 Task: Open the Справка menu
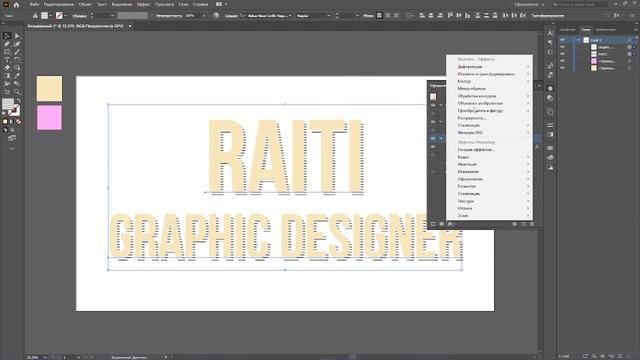200,4
